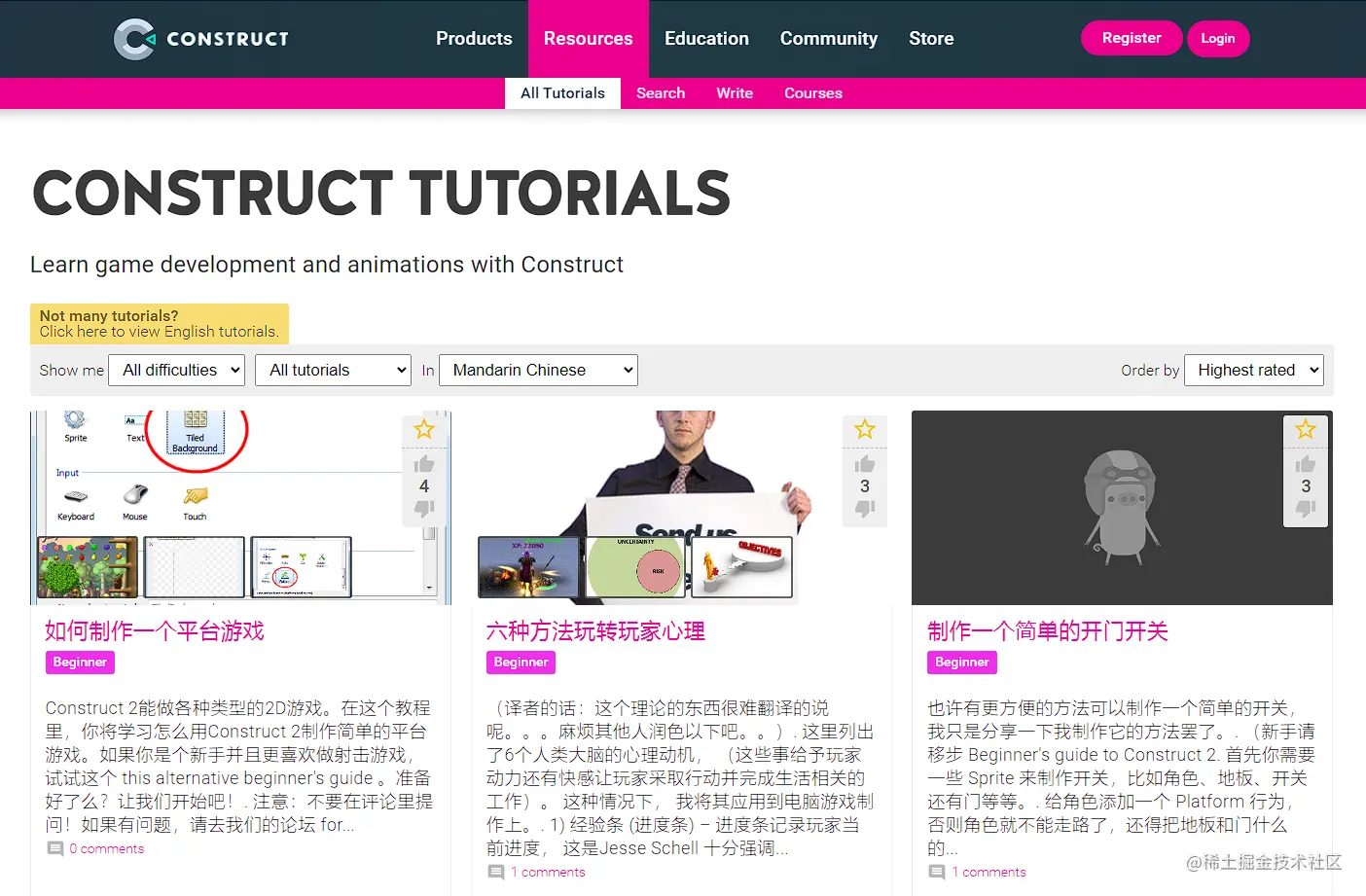
Task: Click the Register button
Action: pos(1132,38)
